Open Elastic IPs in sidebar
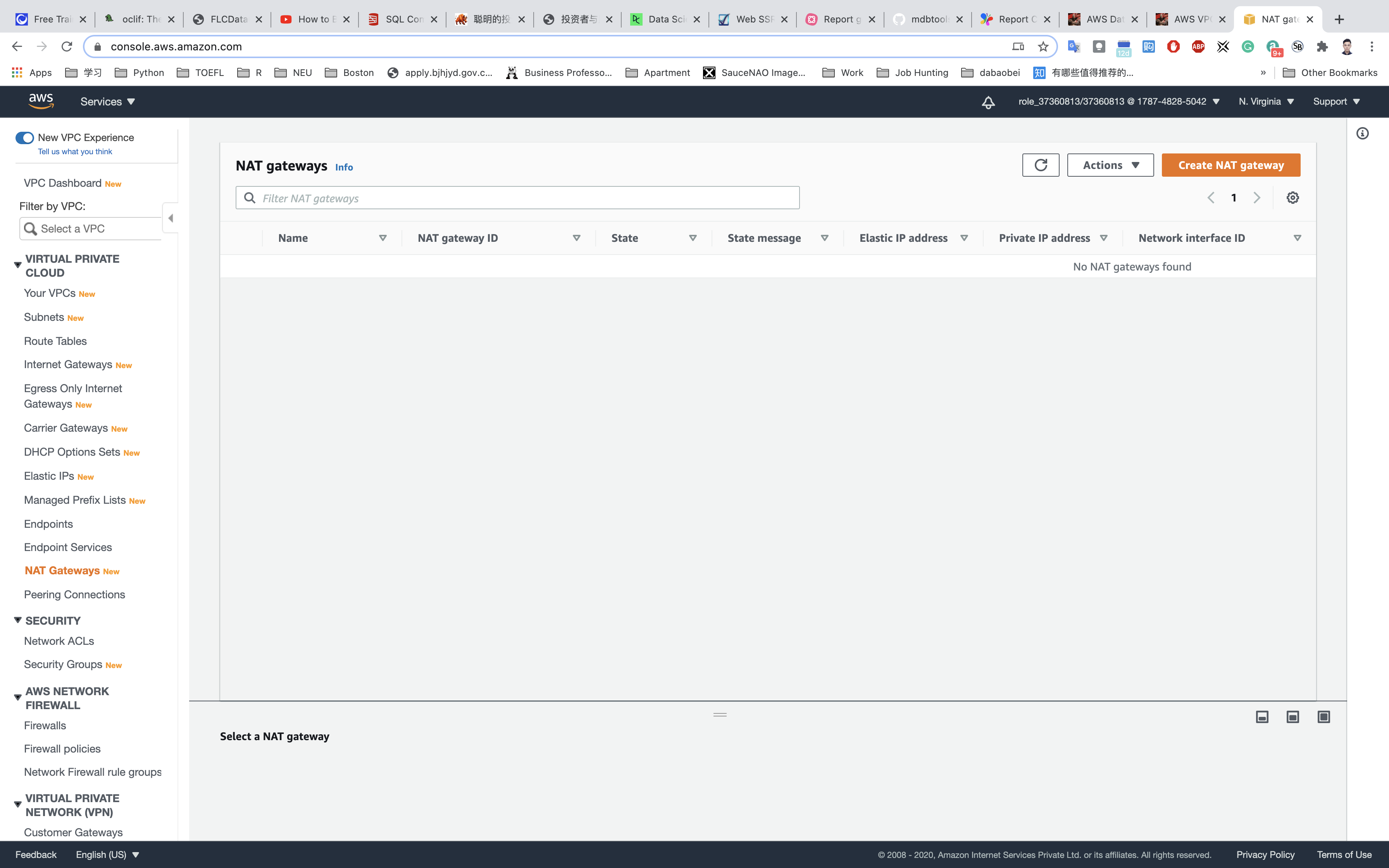 click(49, 476)
